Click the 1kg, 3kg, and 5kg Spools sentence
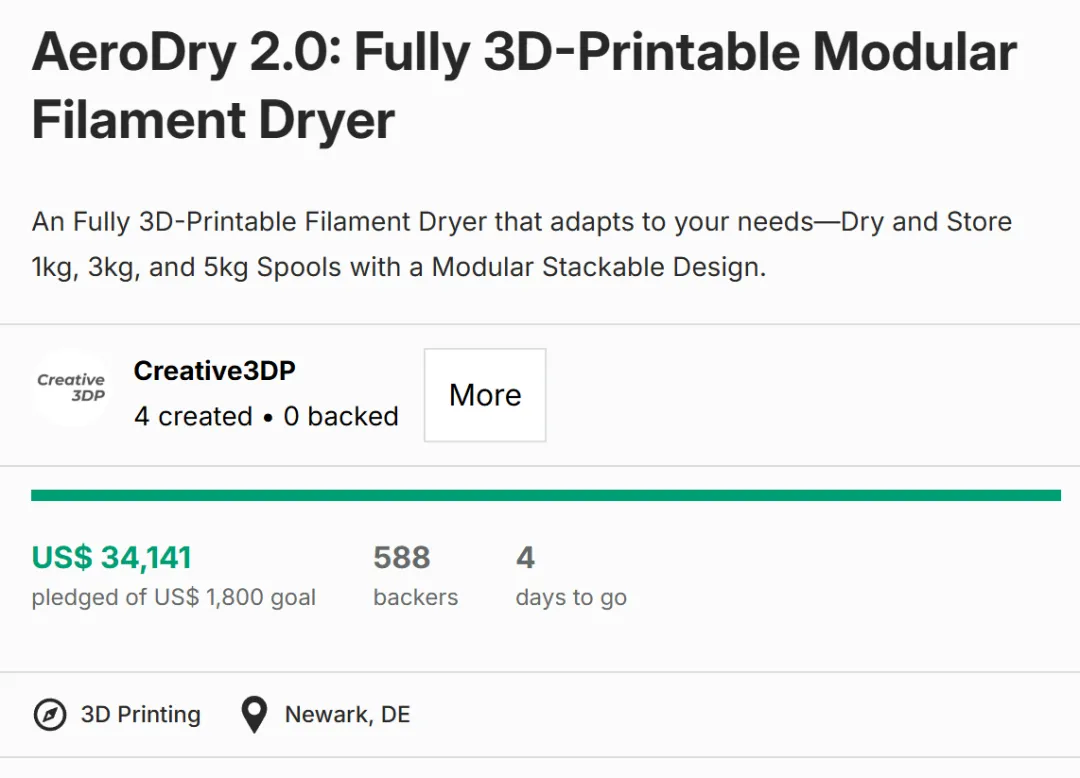Viewport: 1080px width, 778px height. tap(399, 267)
